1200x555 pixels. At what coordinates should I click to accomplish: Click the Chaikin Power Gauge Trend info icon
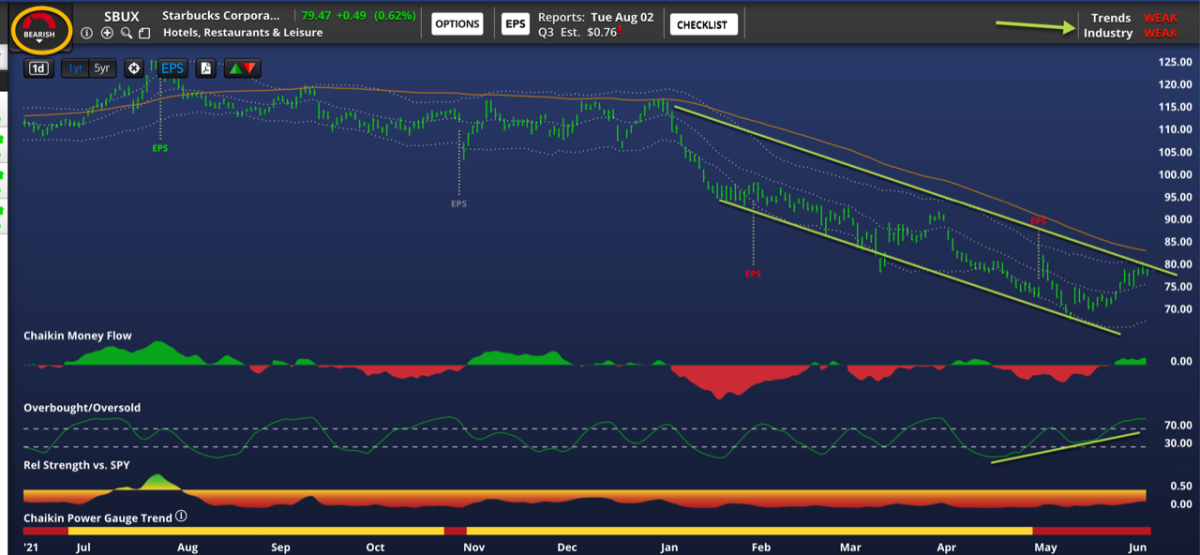181,517
